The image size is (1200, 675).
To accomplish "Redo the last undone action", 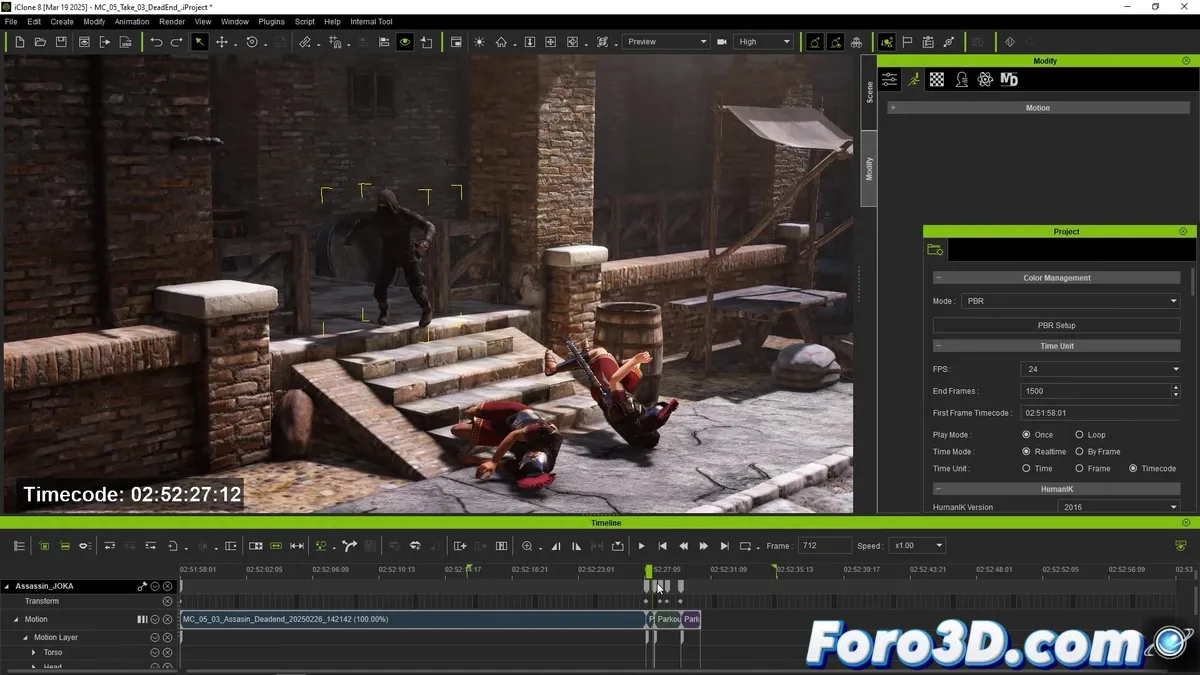I will (x=177, y=42).
